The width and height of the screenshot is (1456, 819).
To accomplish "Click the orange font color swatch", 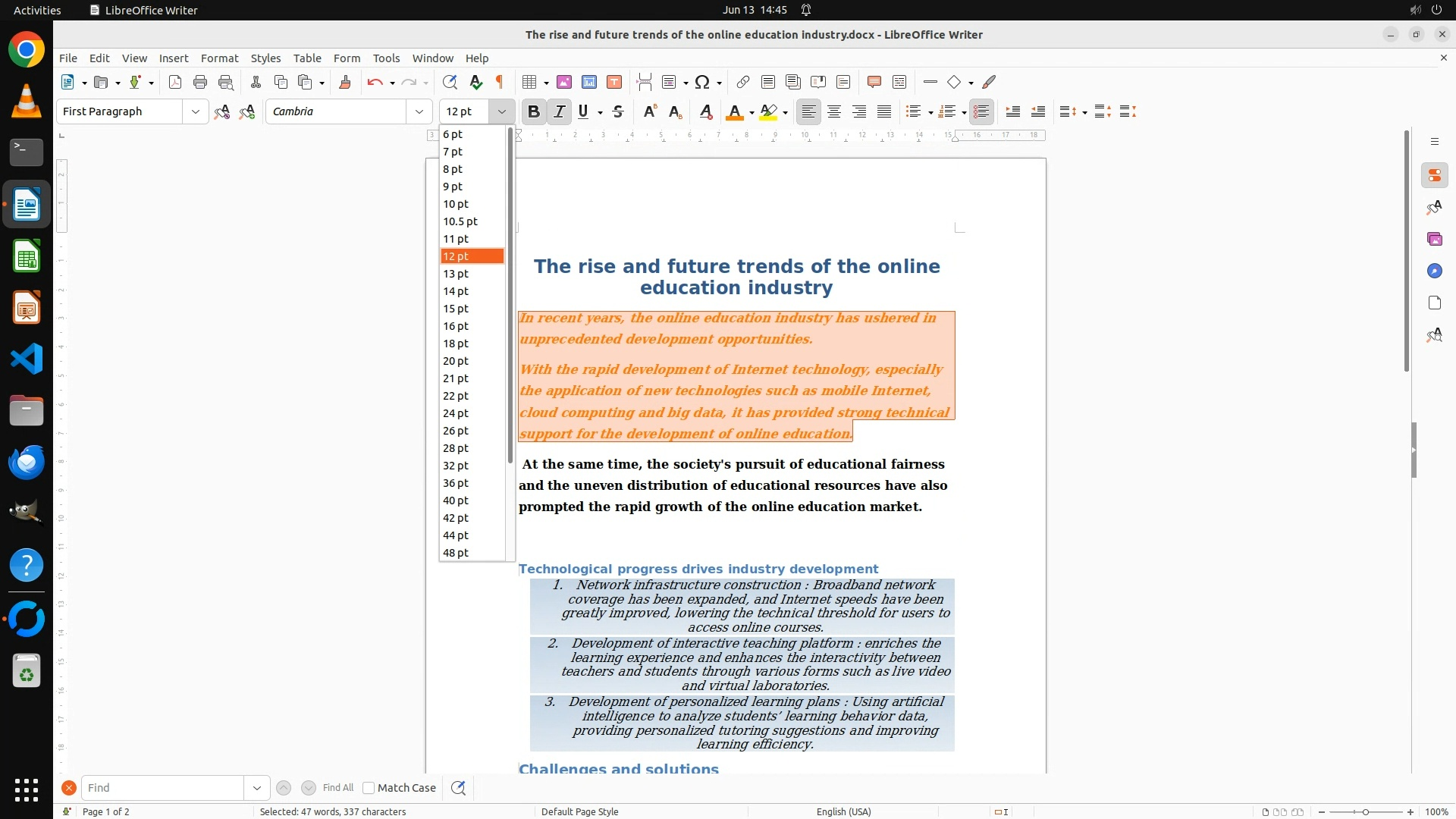I will pos(734,112).
